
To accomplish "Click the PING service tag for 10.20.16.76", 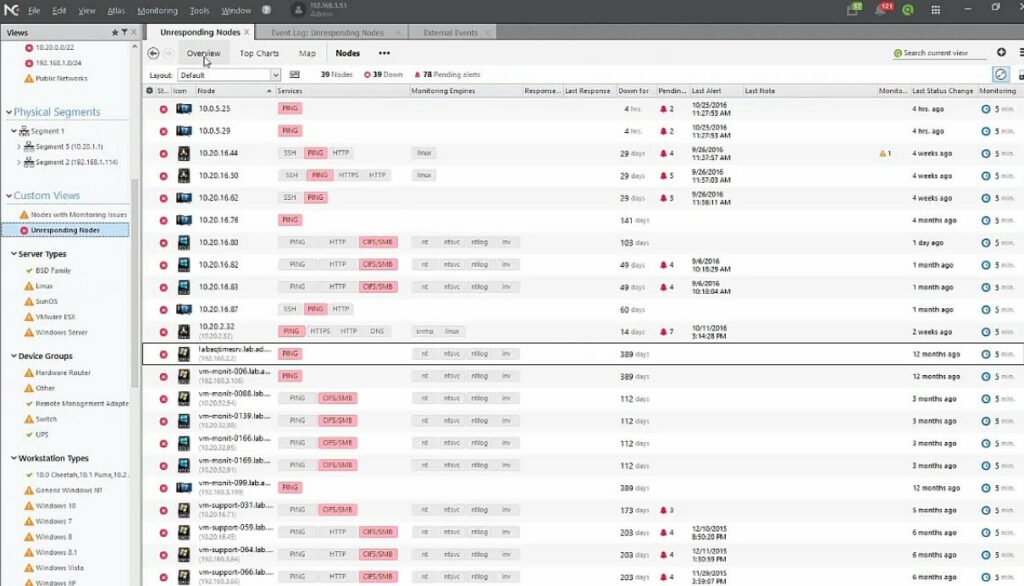I will [x=290, y=220].
